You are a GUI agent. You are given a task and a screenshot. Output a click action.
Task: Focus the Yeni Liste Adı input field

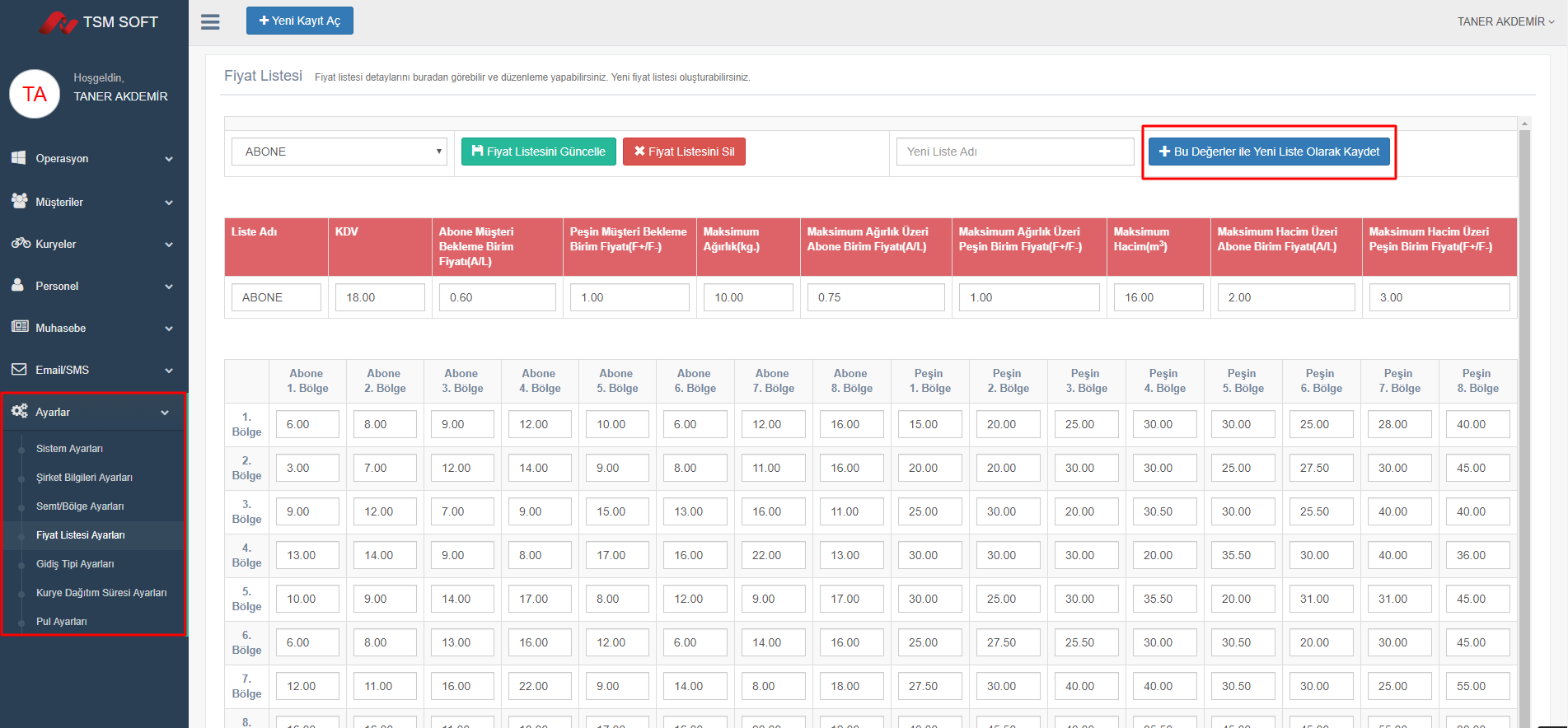[x=1015, y=152]
